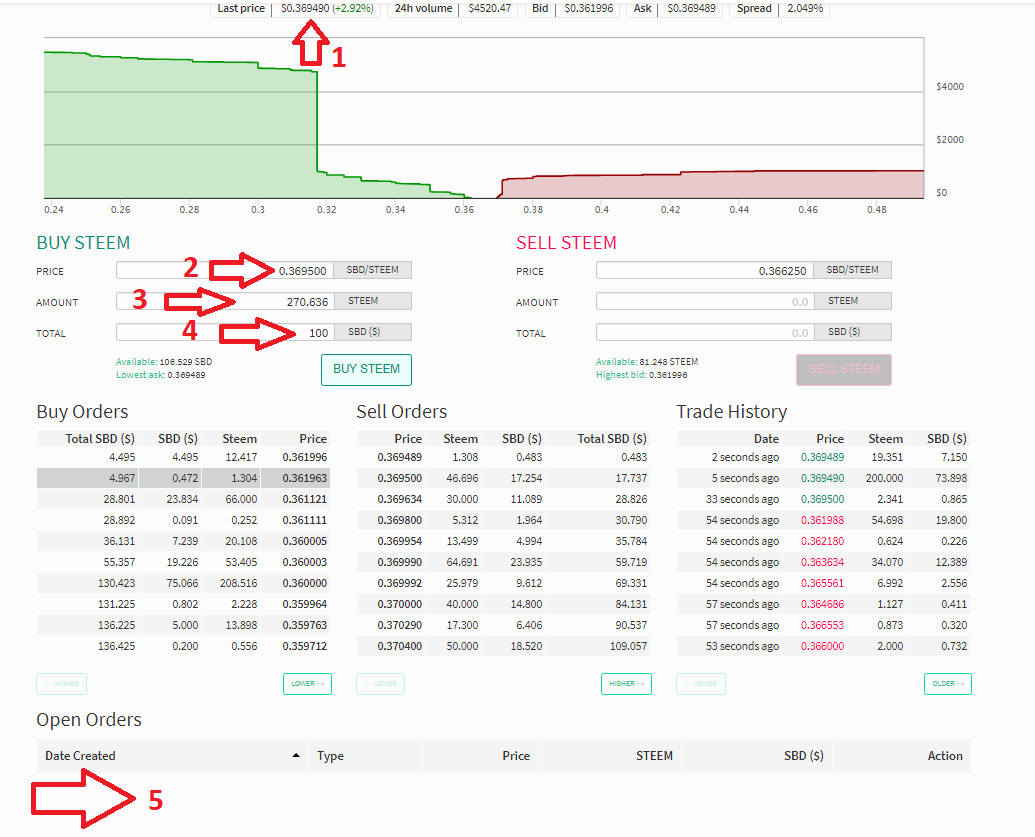Select sell order at price 0.370400

[x=503, y=646]
